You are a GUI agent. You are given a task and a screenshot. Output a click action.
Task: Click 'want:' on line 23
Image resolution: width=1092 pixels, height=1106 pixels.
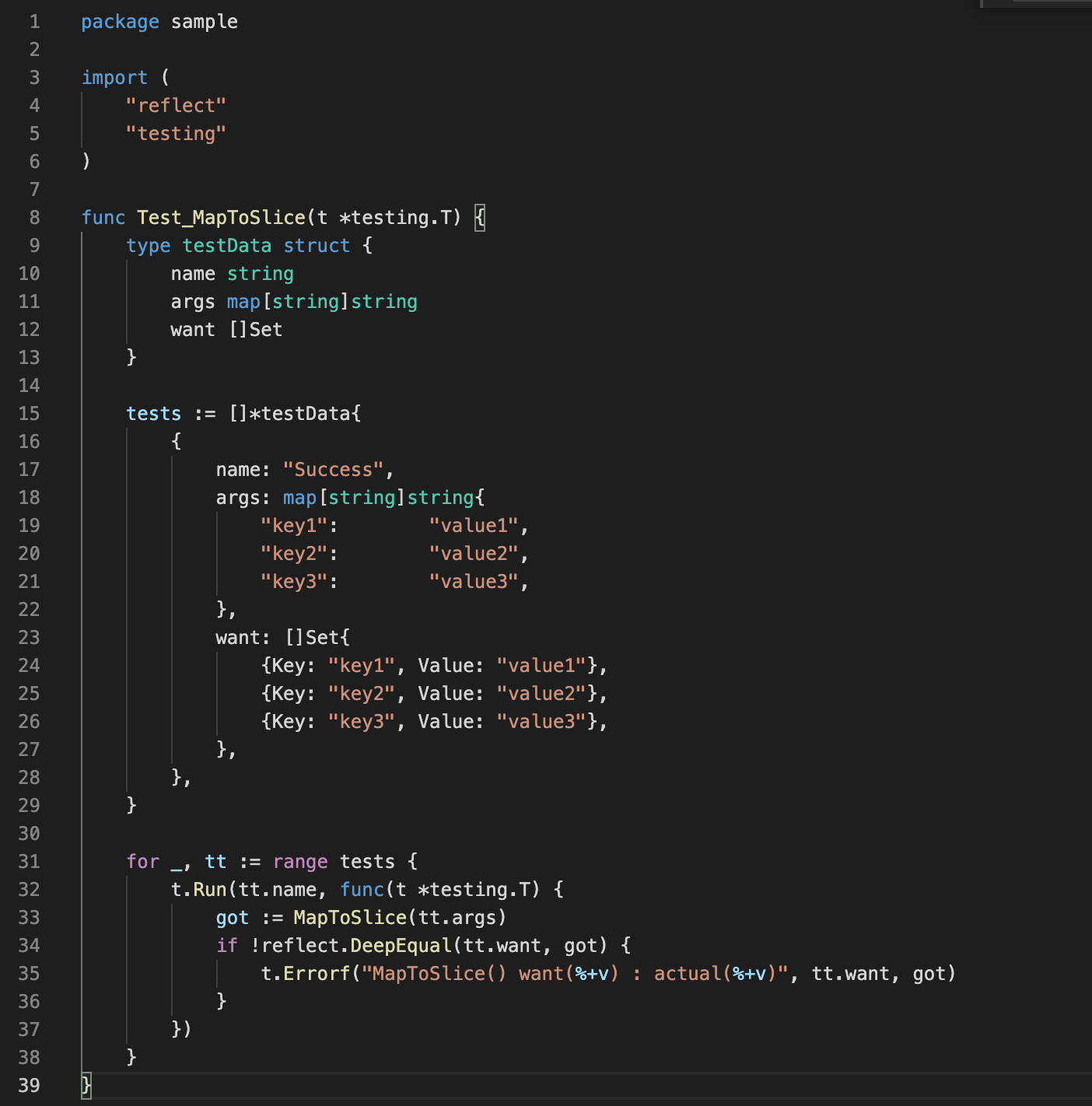(243, 638)
